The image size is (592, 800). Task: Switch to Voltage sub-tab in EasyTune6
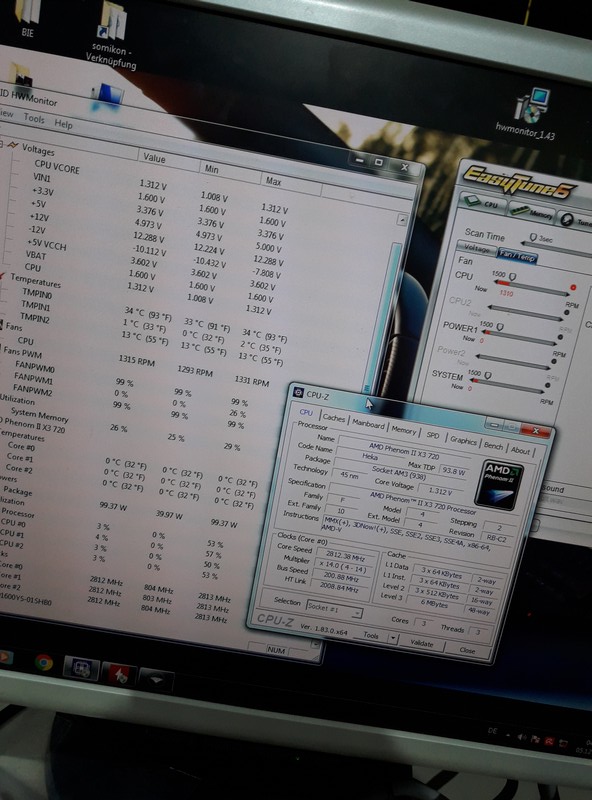point(476,248)
